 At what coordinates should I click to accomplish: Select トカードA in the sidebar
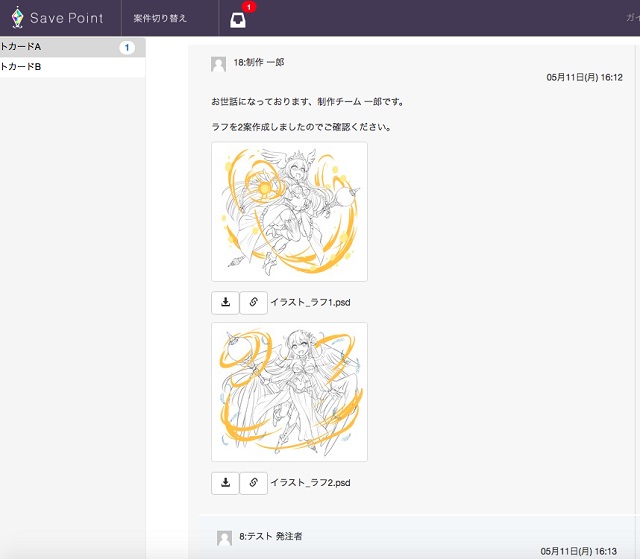click(73, 47)
